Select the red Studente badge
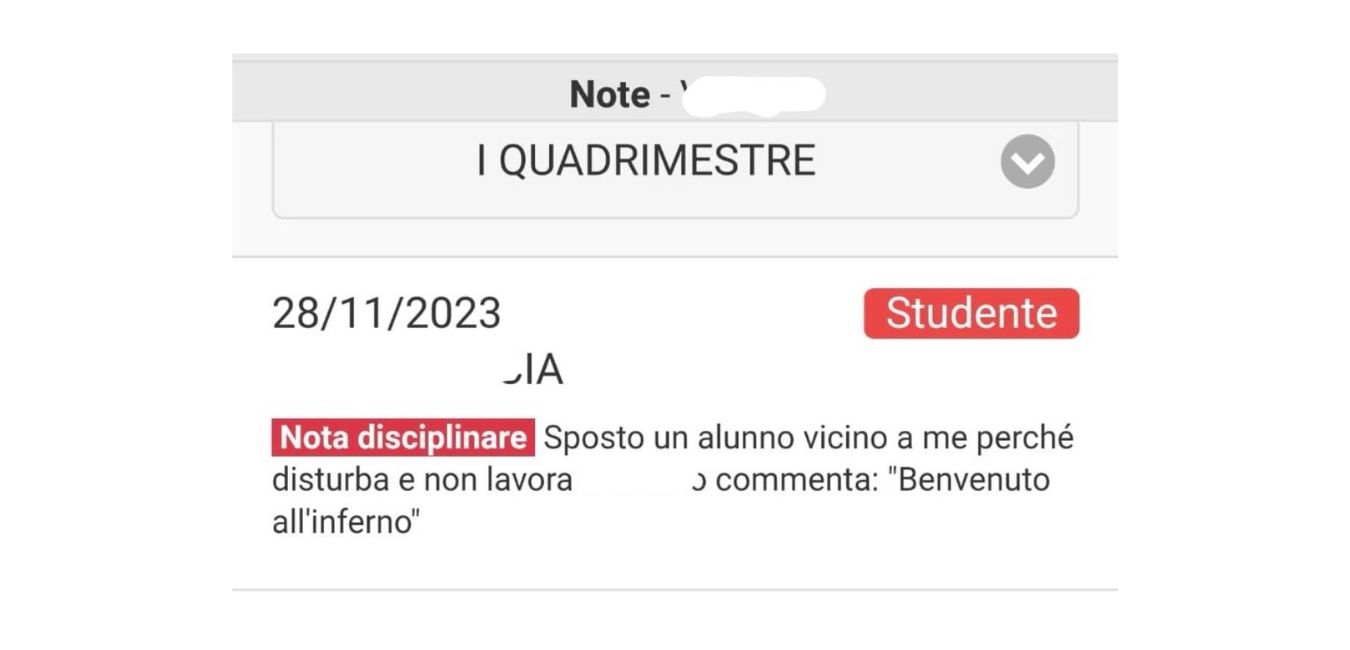 (971, 313)
